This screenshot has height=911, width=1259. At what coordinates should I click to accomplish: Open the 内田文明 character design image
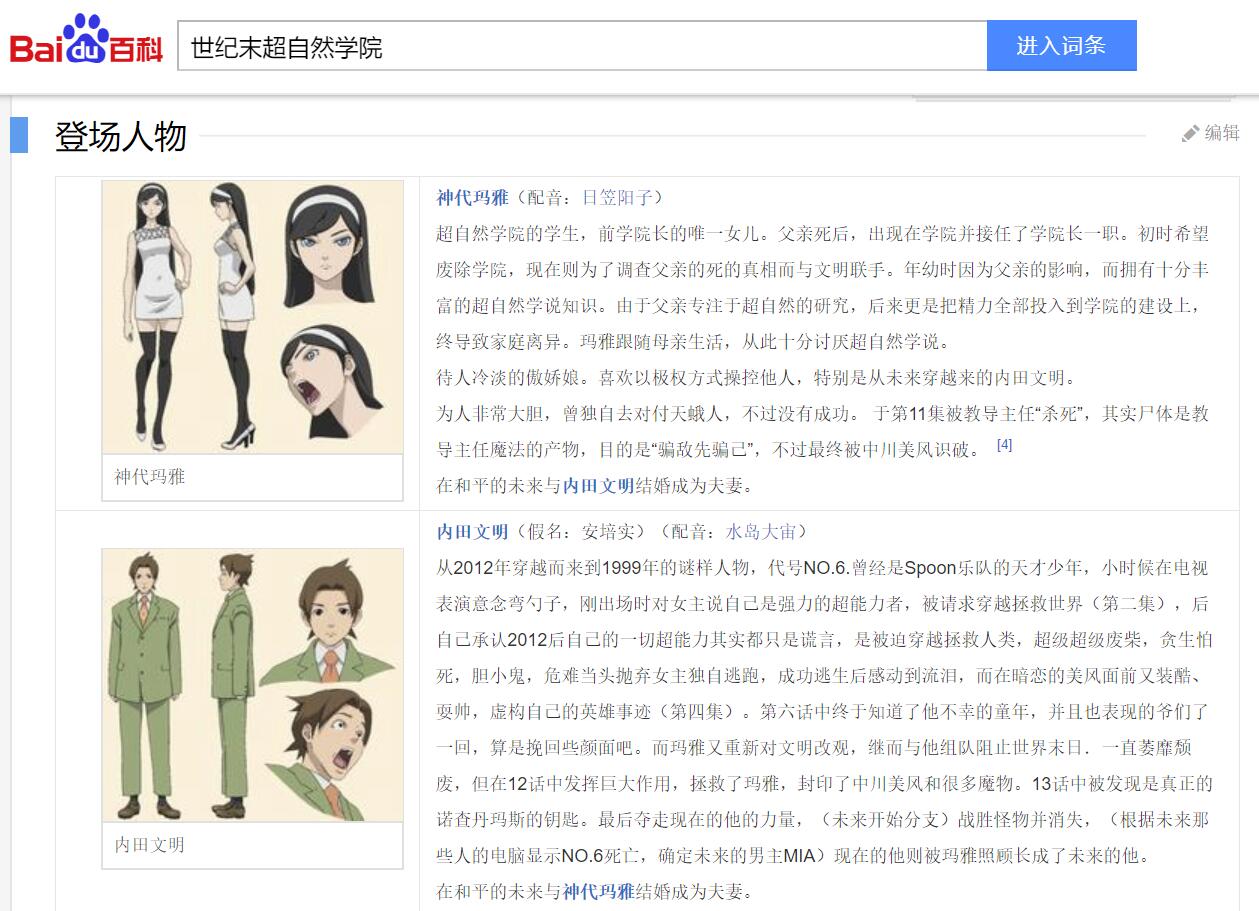coord(252,684)
